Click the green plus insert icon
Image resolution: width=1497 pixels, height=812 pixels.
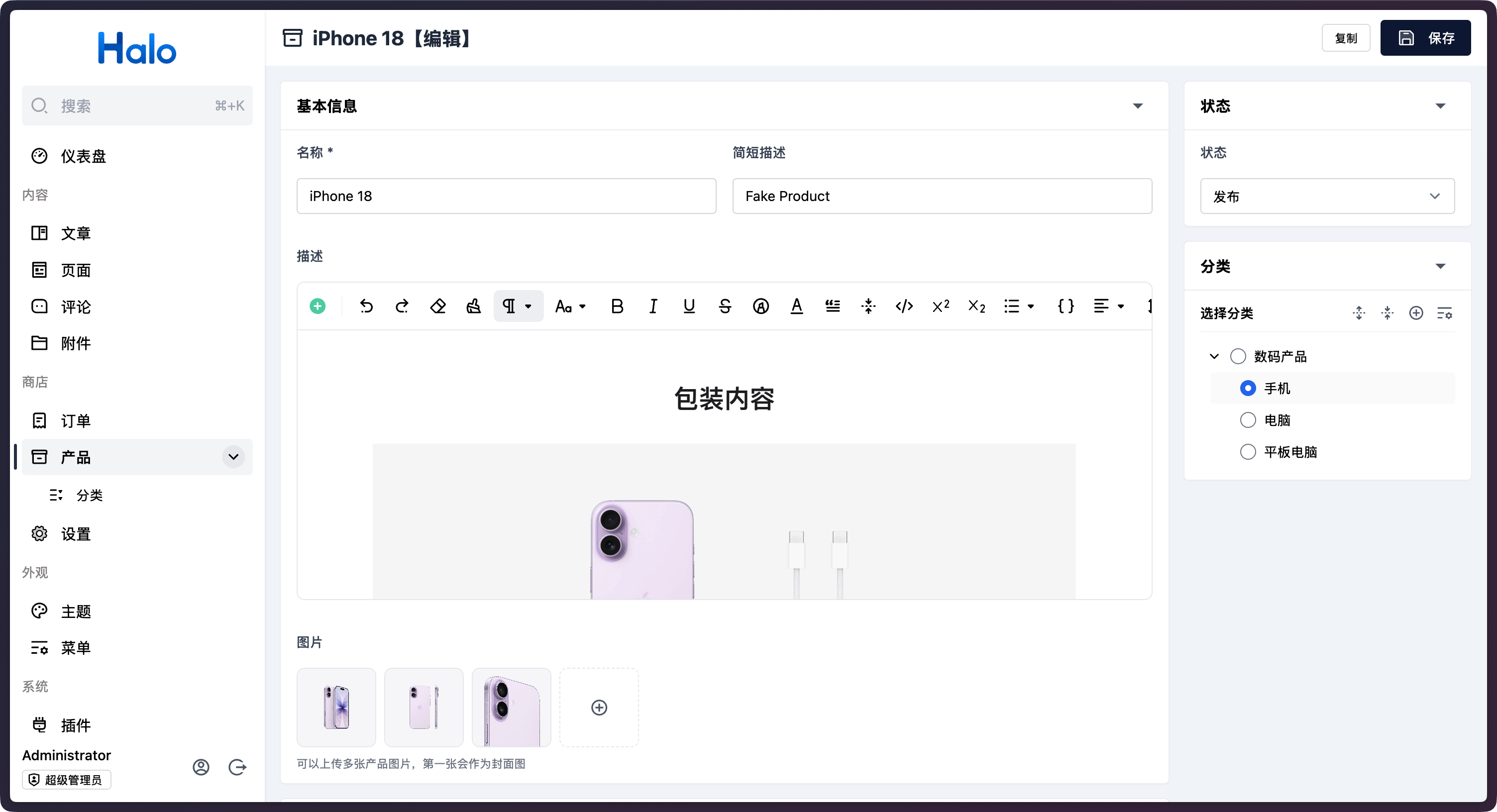click(318, 306)
